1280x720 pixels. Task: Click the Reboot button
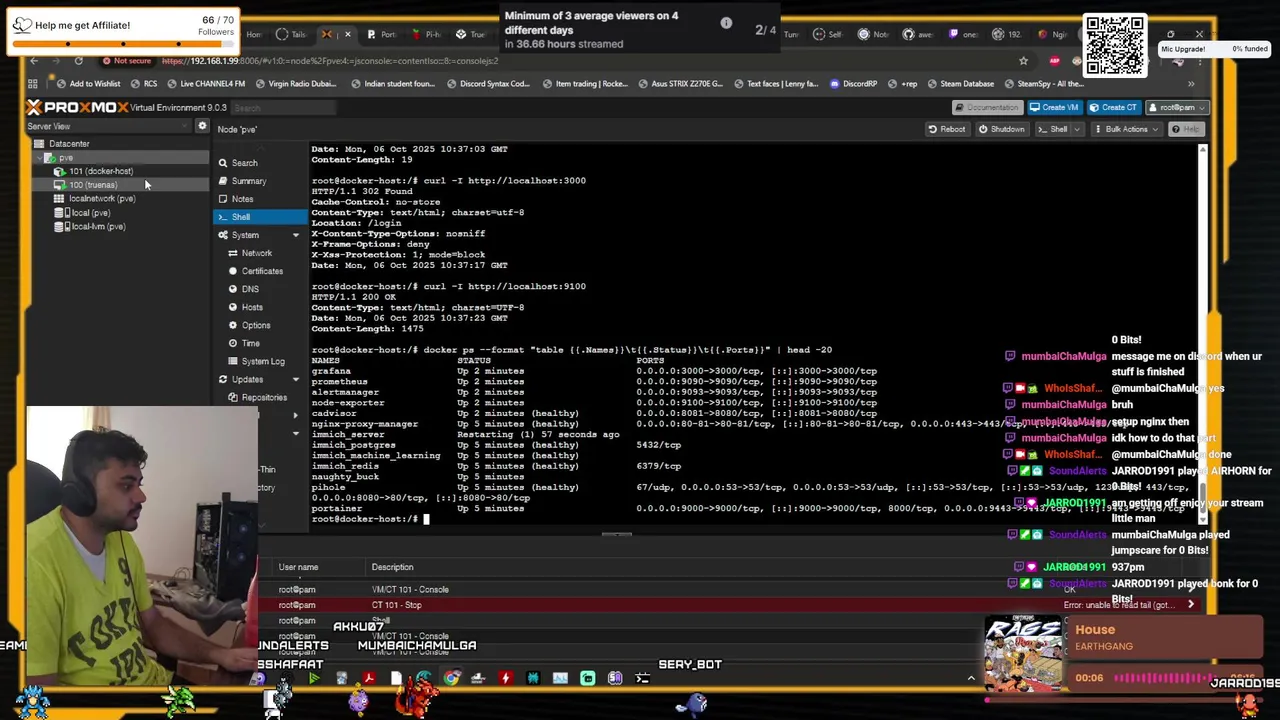coord(946,129)
